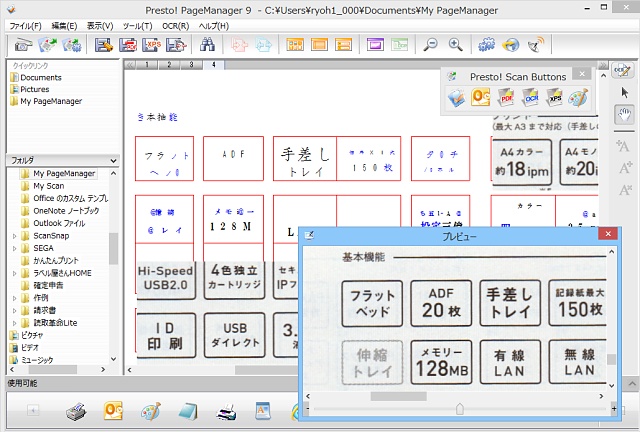This screenshot has width=640, height=432.
Task: Switch to page tab 1
Action: point(147,65)
